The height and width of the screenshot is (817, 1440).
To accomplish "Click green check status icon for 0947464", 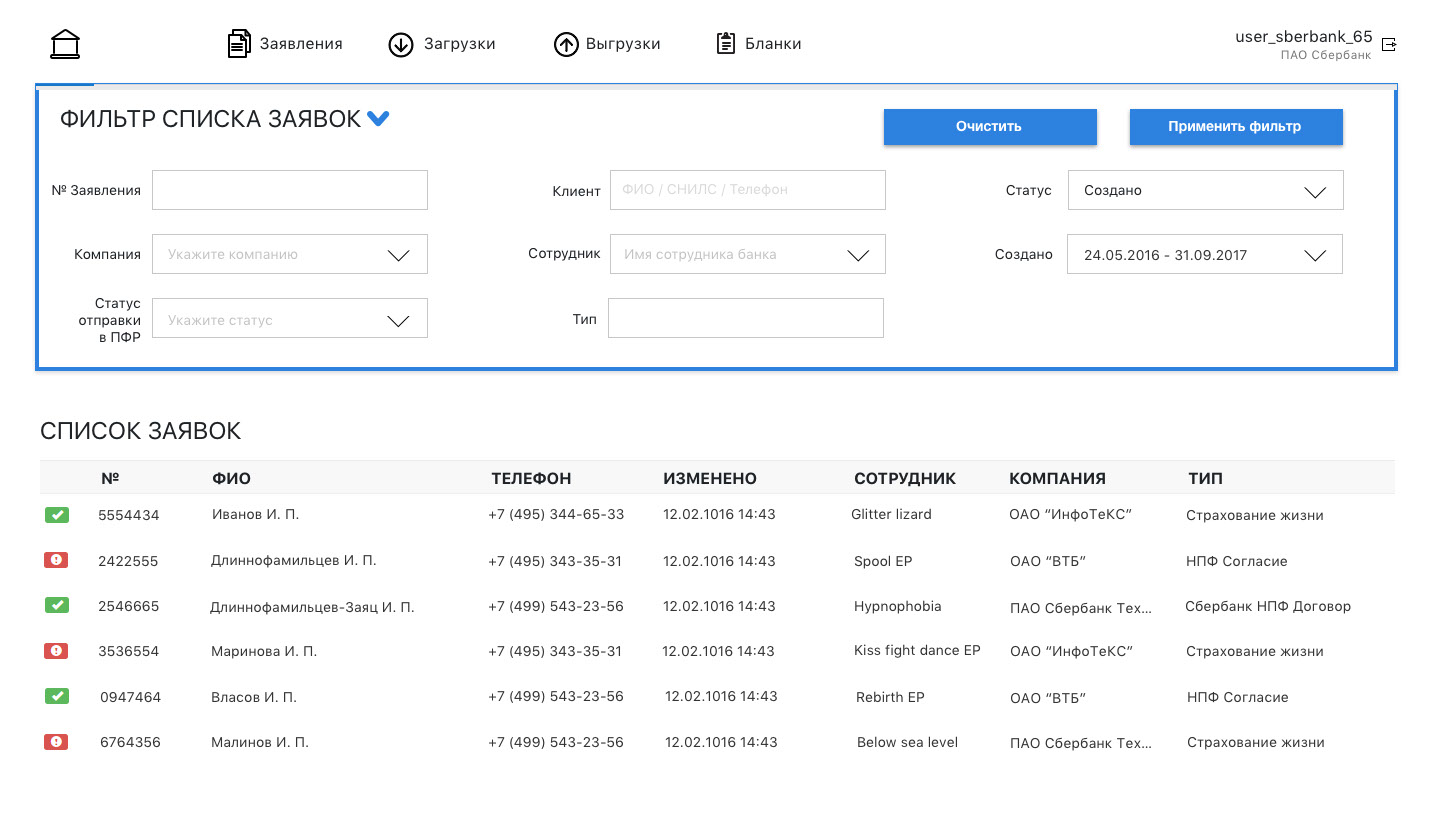I will point(56,696).
